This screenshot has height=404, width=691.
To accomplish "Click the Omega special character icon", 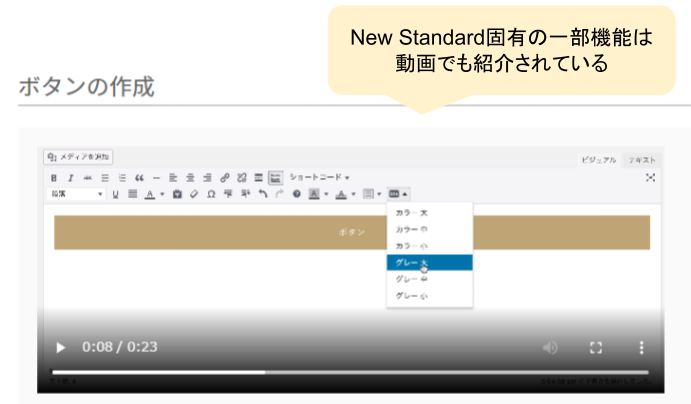I will [211, 194].
